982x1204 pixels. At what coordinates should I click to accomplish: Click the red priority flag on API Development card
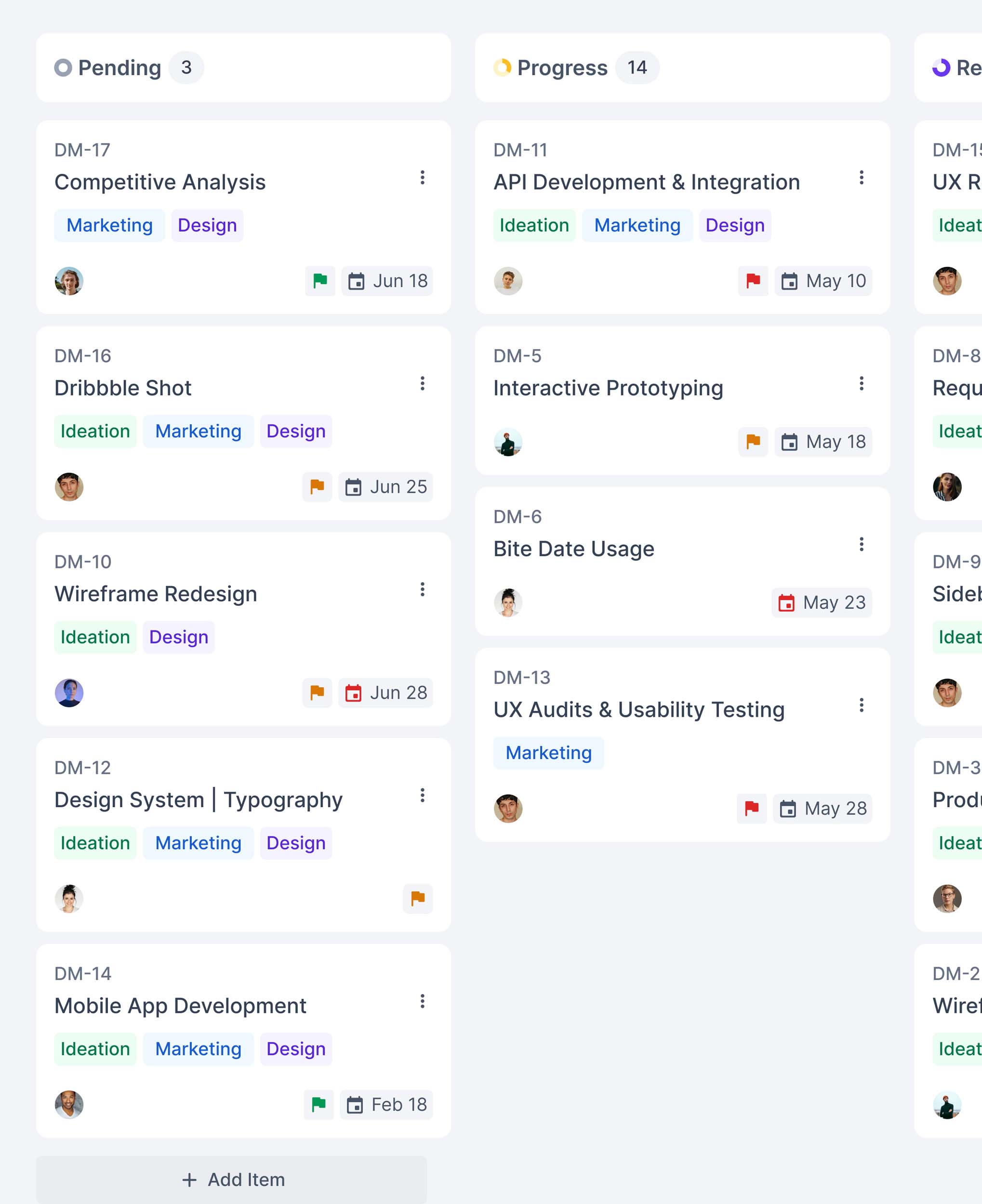[x=753, y=281]
